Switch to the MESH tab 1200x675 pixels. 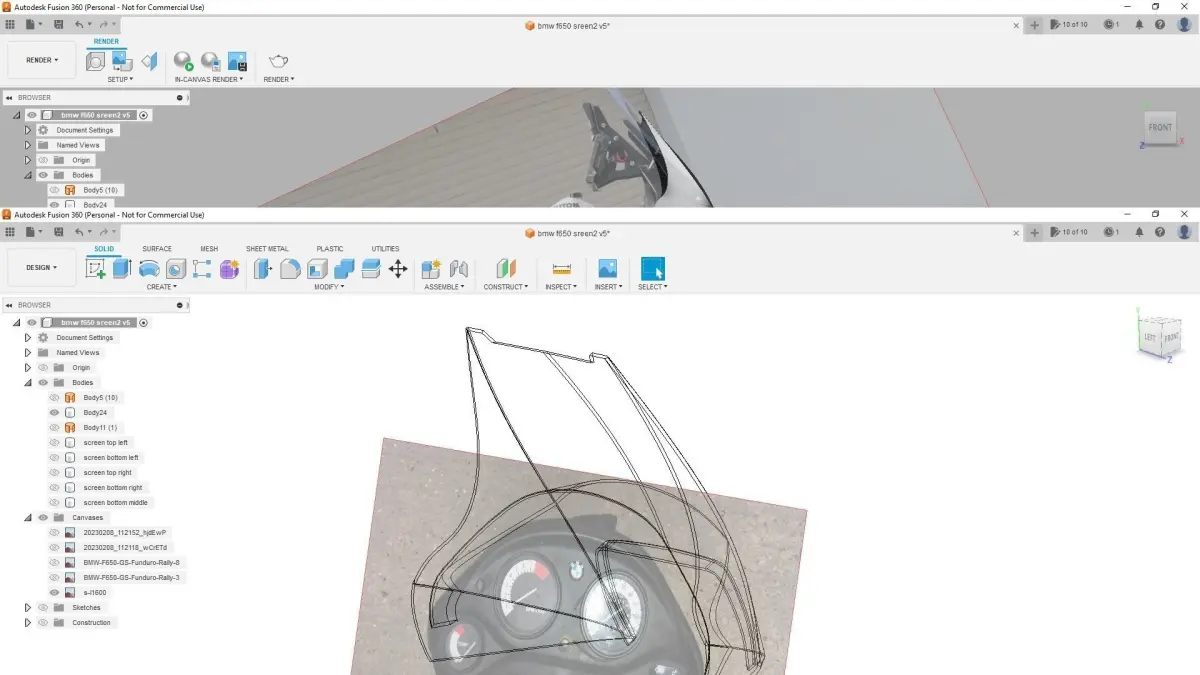(209, 249)
